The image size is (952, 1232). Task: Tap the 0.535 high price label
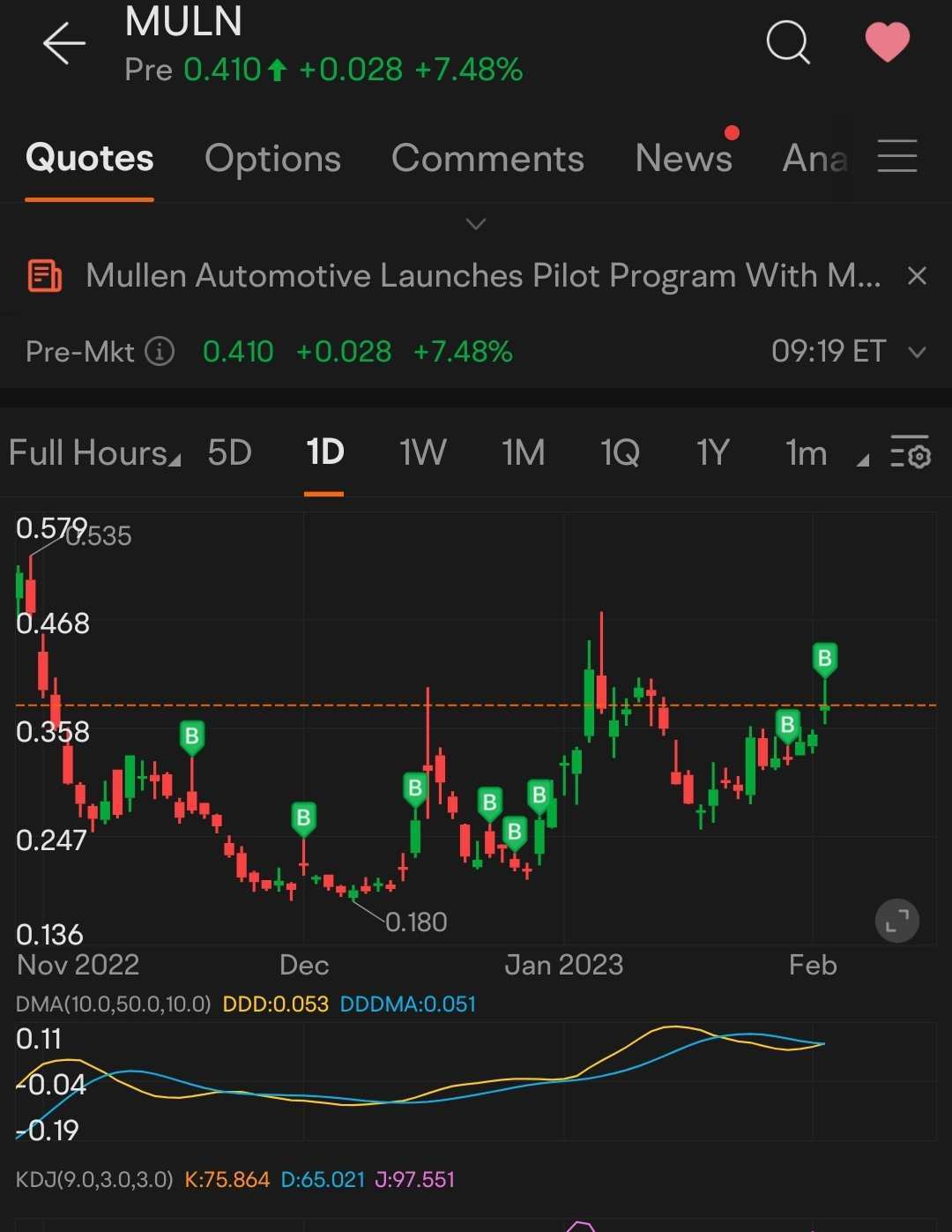pyautogui.click(x=99, y=536)
